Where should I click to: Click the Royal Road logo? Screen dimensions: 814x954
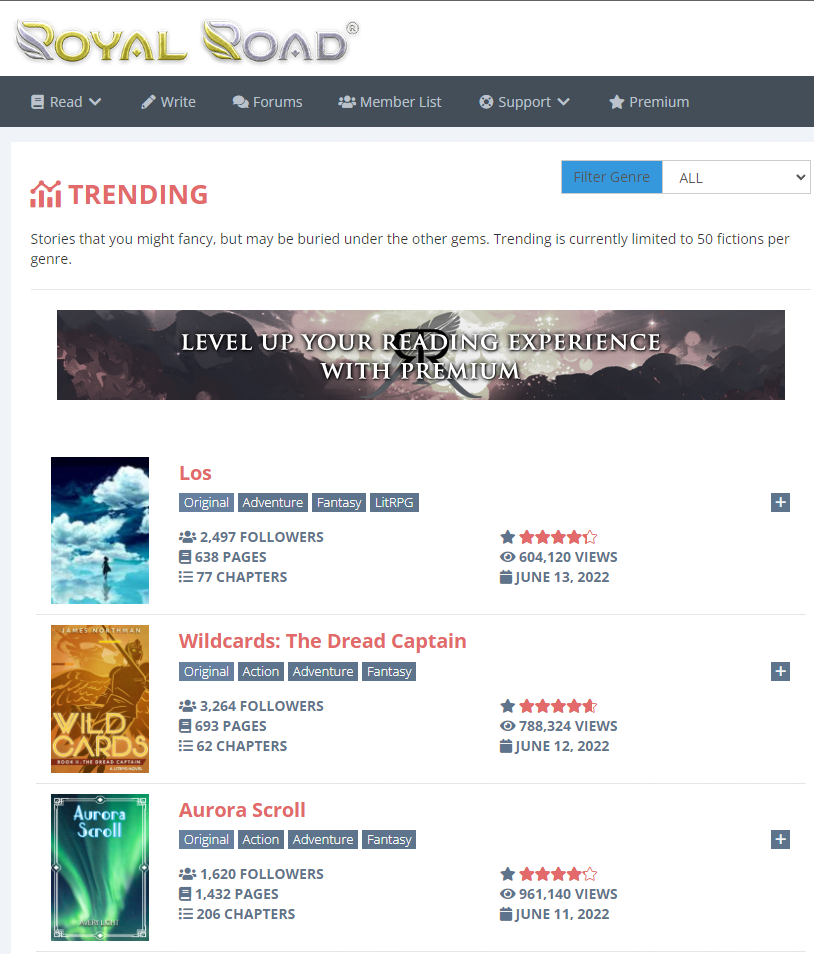tap(187, 42)
